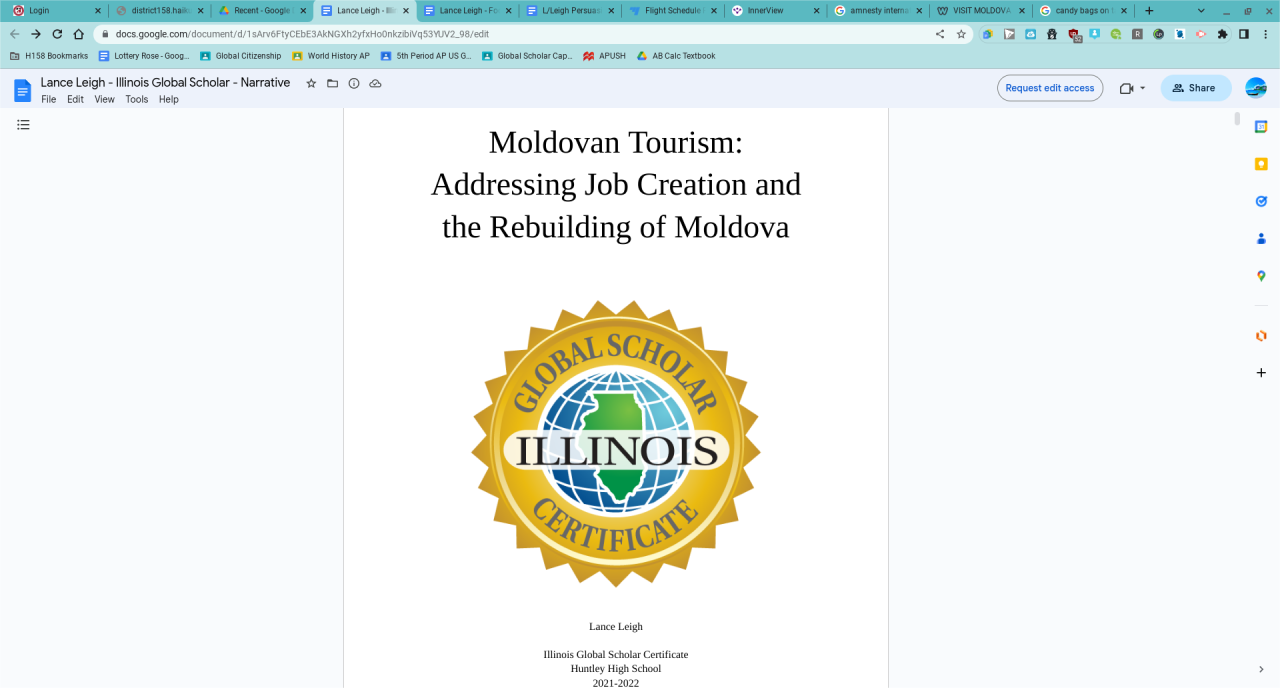Check the cloud document status icon
Screen dimensions: 1280x688
376,84
